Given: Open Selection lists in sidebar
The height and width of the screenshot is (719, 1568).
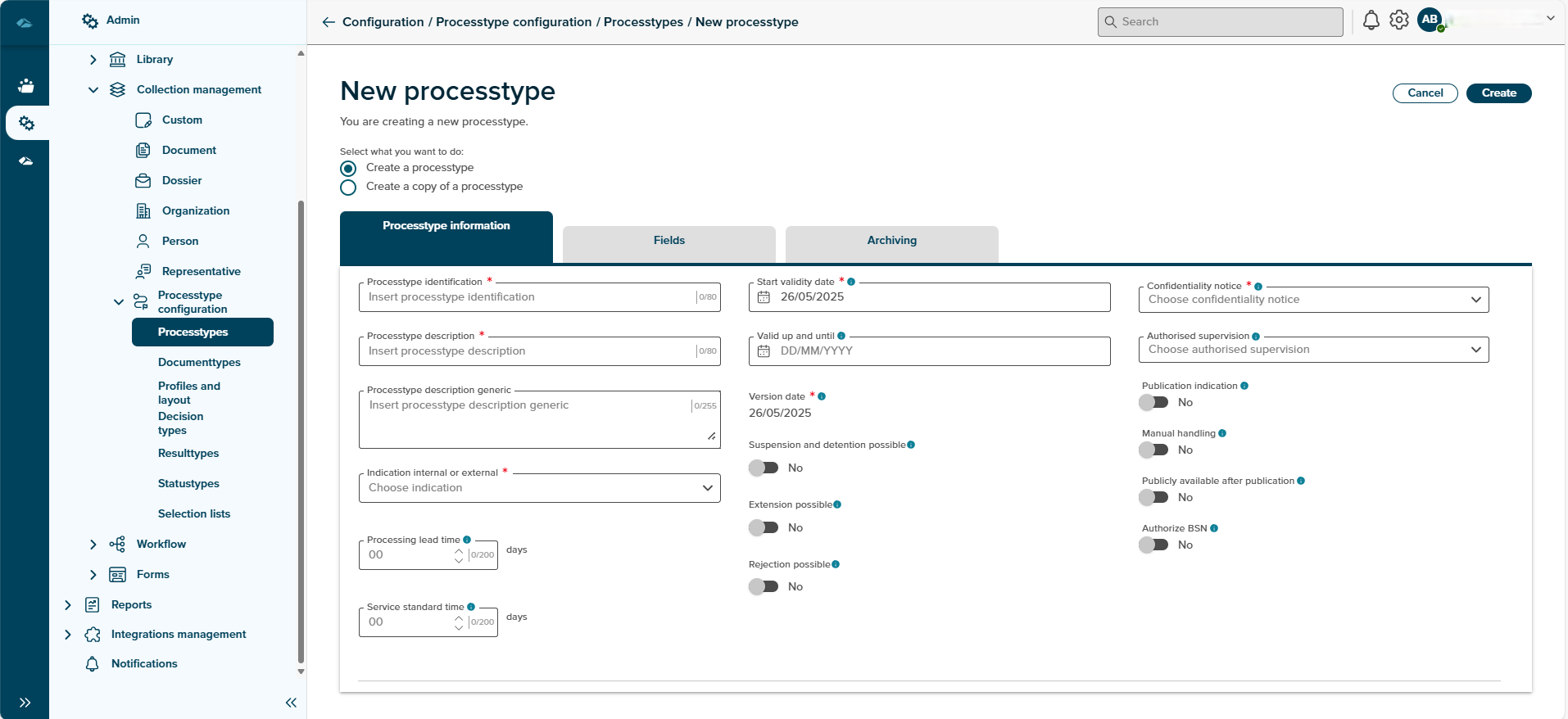Looking at the screenshot, I should coord(194,513).
